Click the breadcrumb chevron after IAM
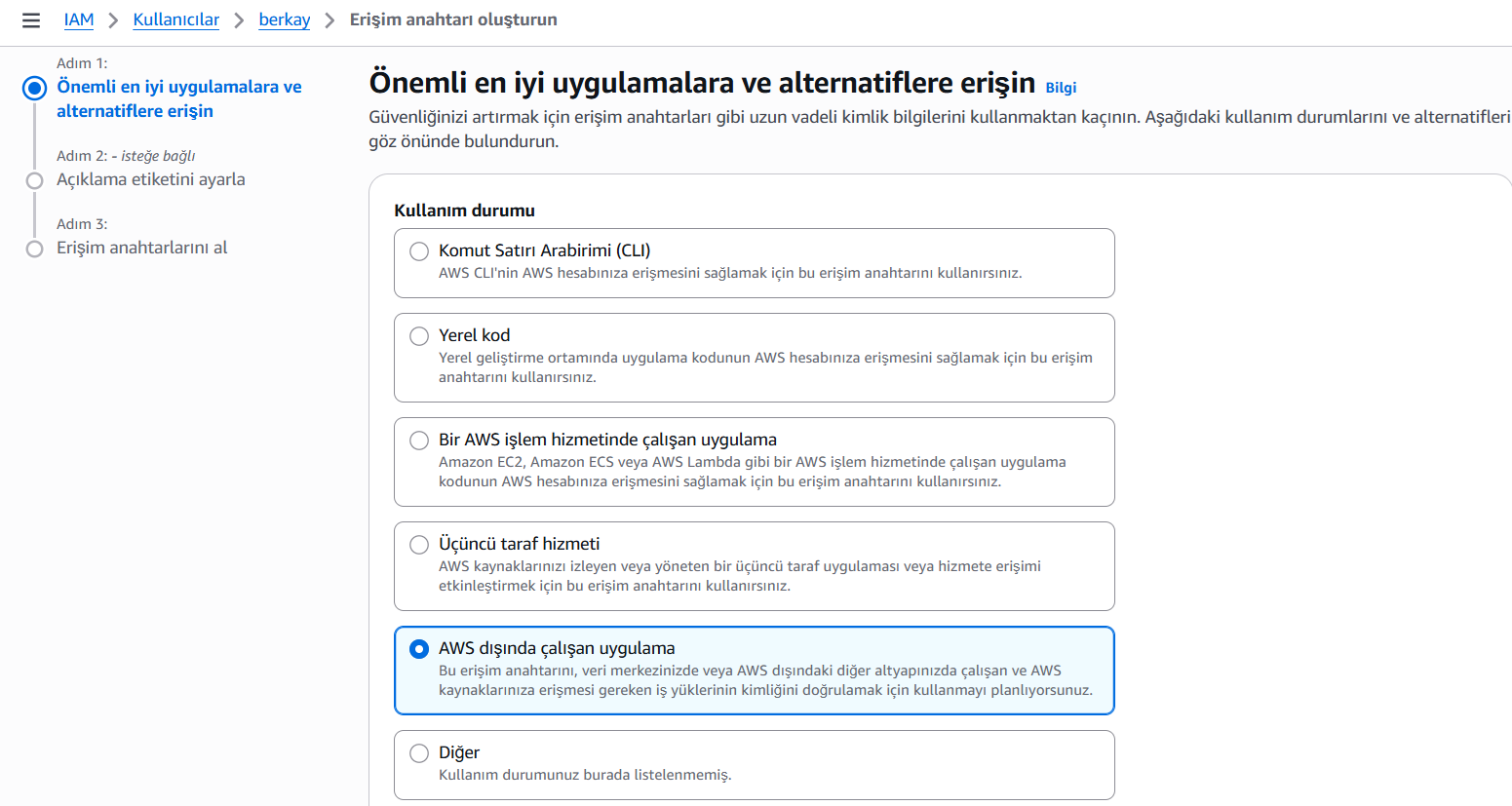 point(113,20)
